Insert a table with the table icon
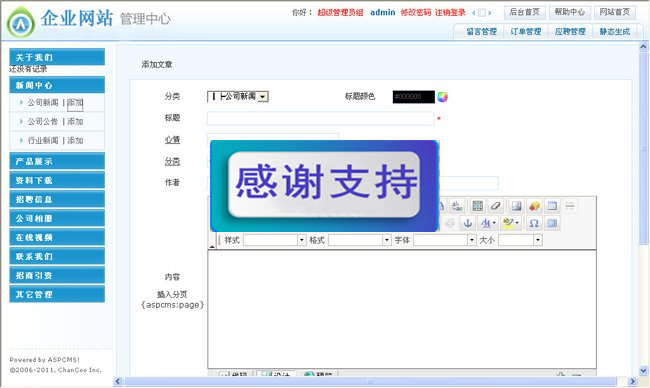The height and width of the screenshot is (388, 650). coord(552,206)
